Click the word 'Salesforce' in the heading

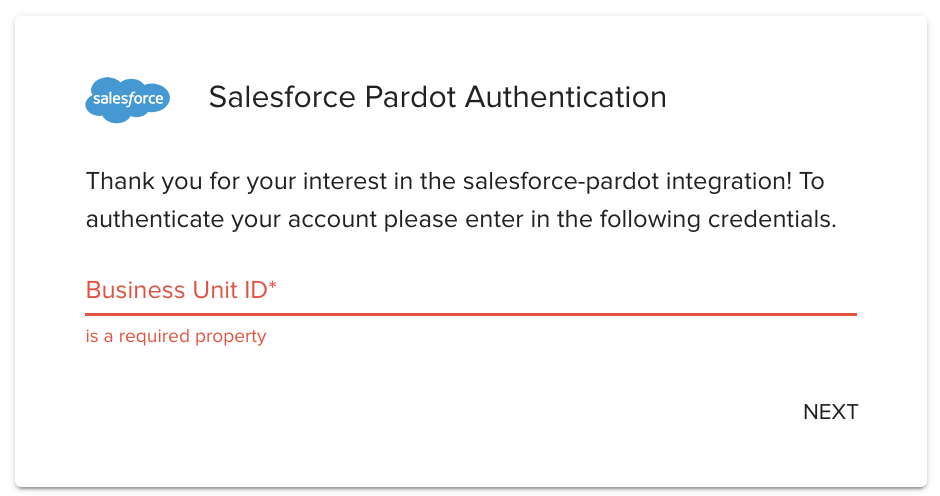pos(281,97)
